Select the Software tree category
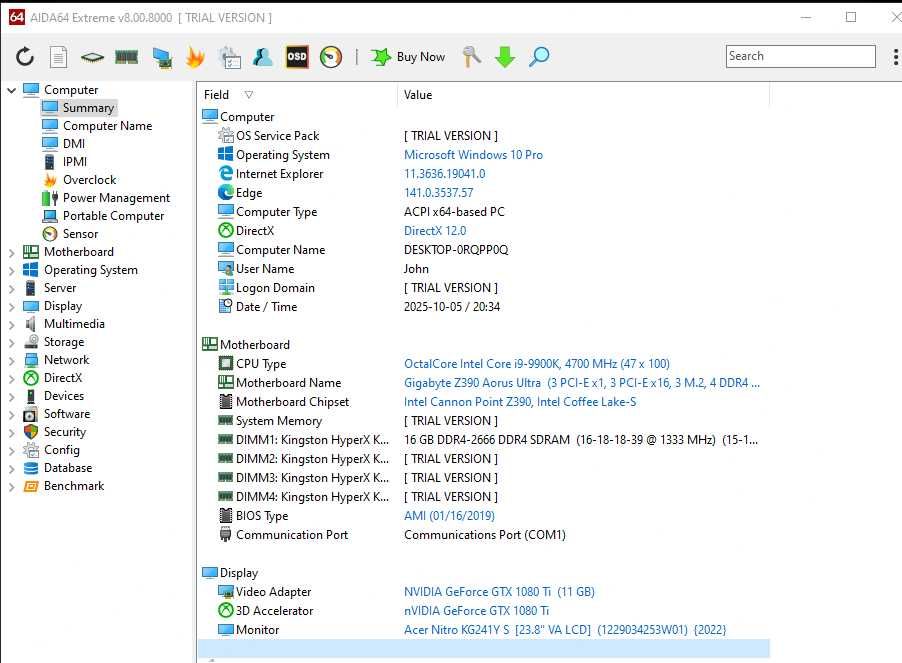The height and width of the screenshot is (663, 902). pyautogui.click(x=56, y=413)
